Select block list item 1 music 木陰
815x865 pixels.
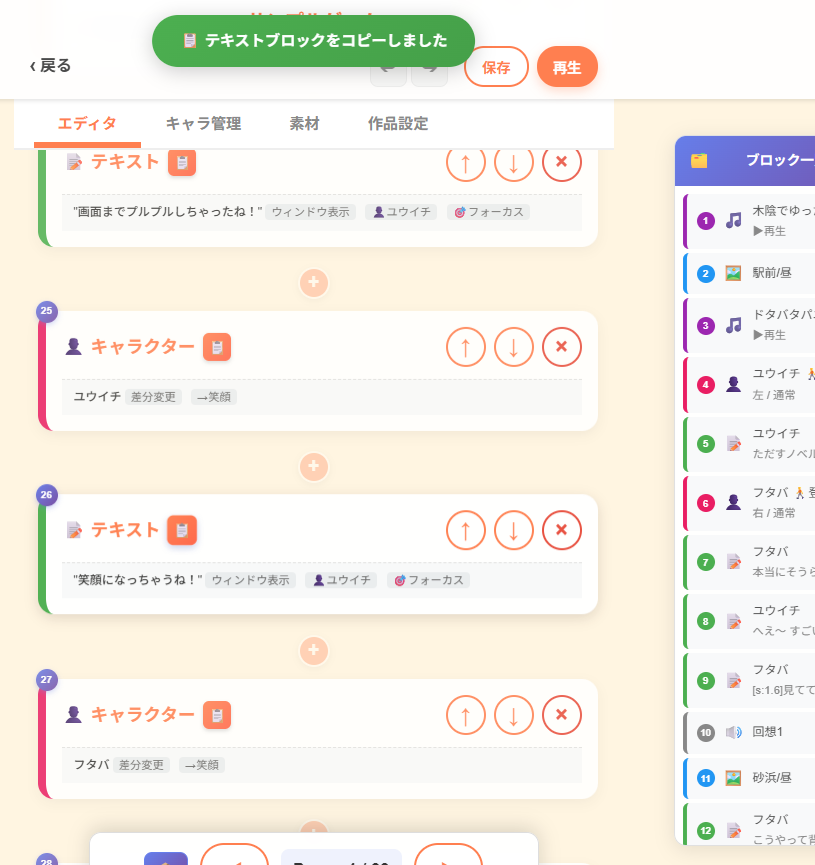(x=749, y=221)
